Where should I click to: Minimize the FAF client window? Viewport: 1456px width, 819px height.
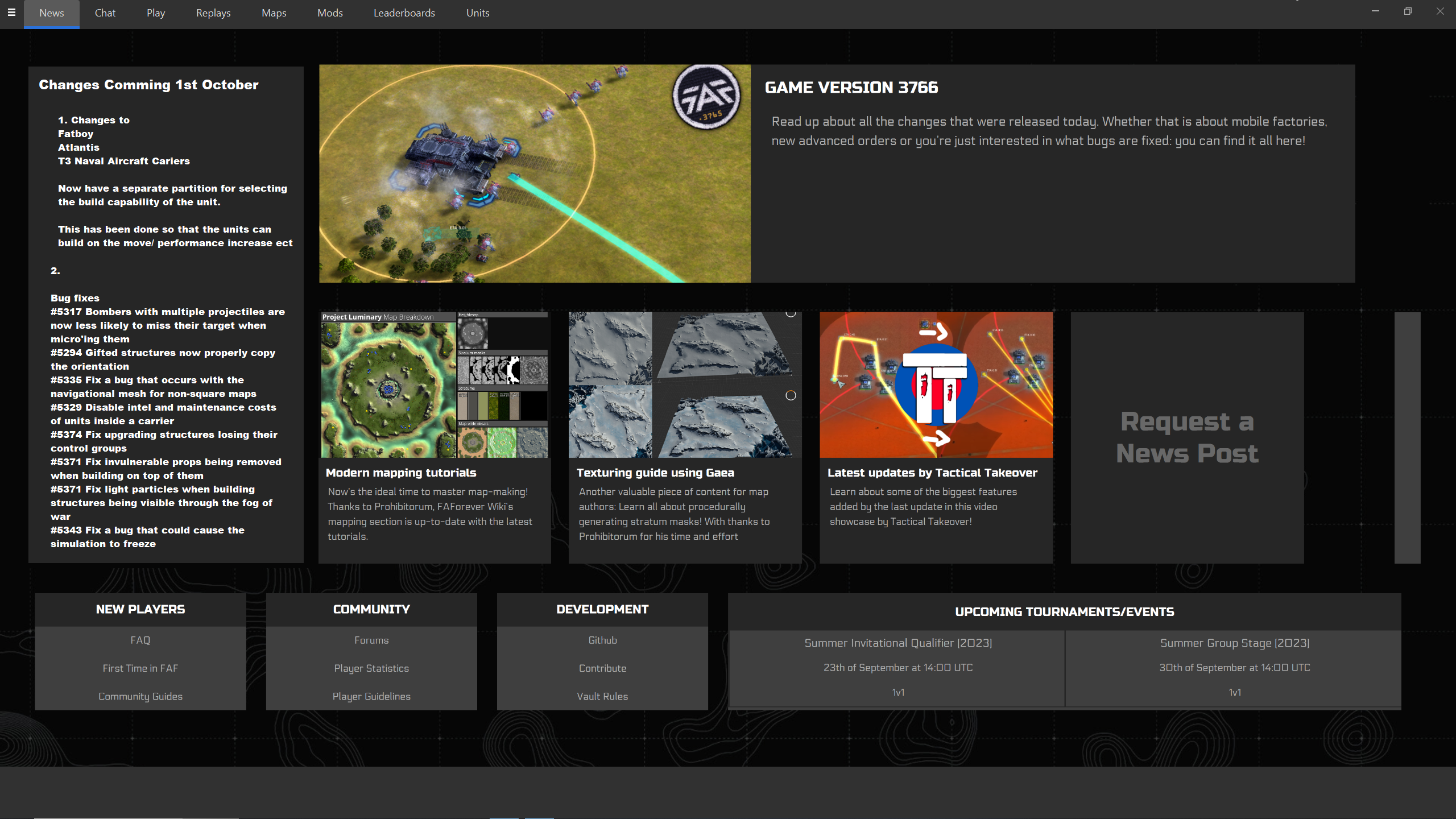point(1375,11)
